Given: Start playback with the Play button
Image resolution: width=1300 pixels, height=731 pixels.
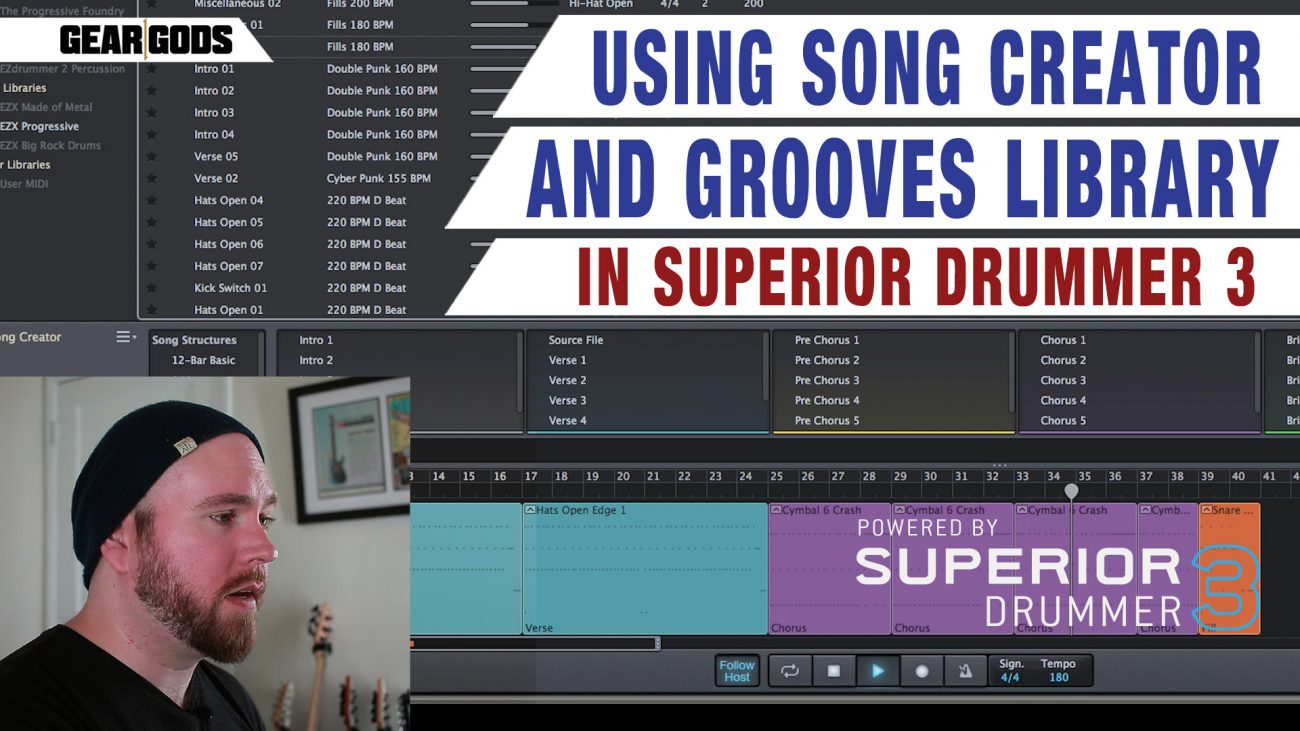Looking at the screenshot, I should click(878, 671).
